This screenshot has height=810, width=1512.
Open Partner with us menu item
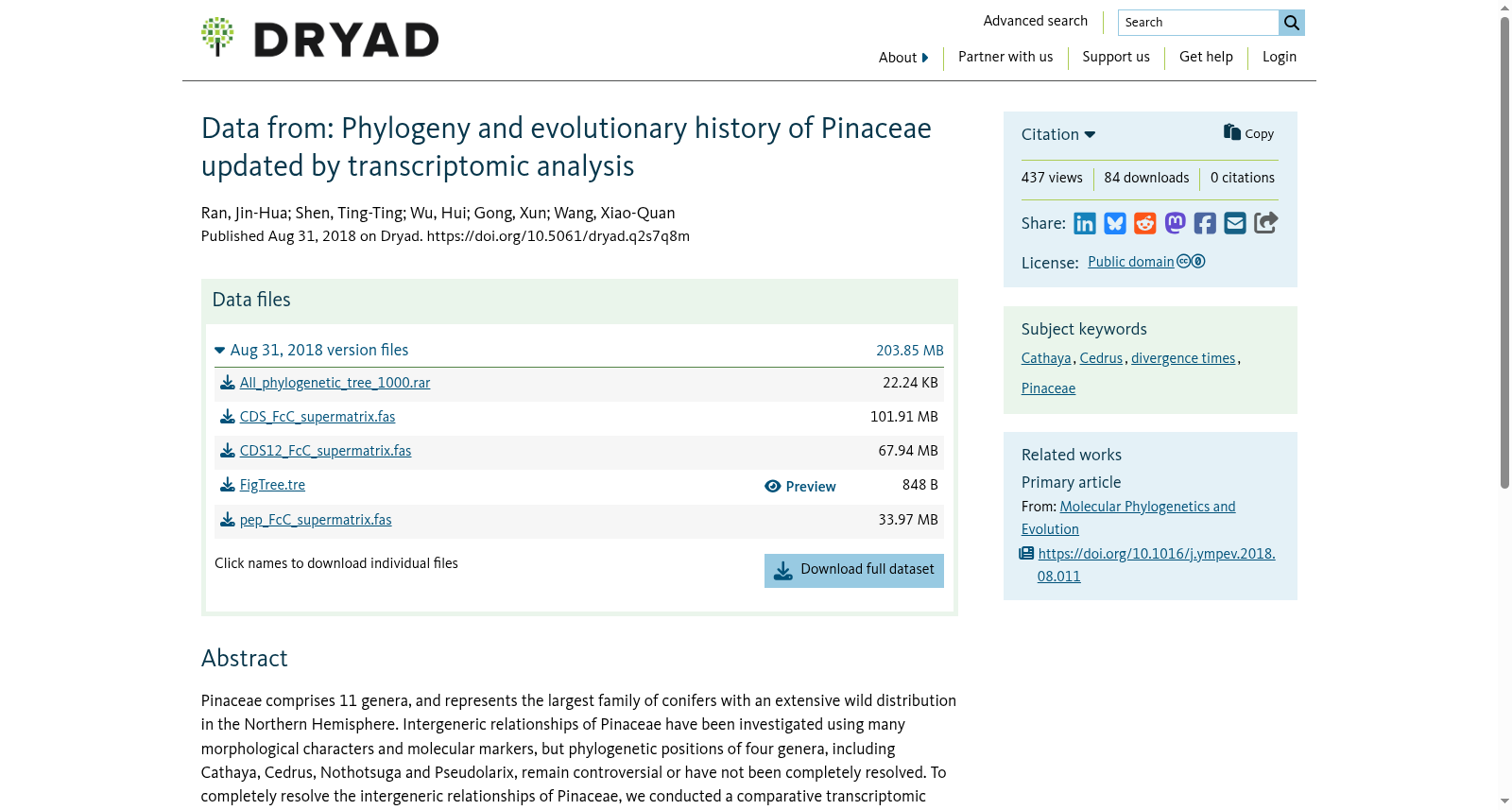[x=1005, y=57]
